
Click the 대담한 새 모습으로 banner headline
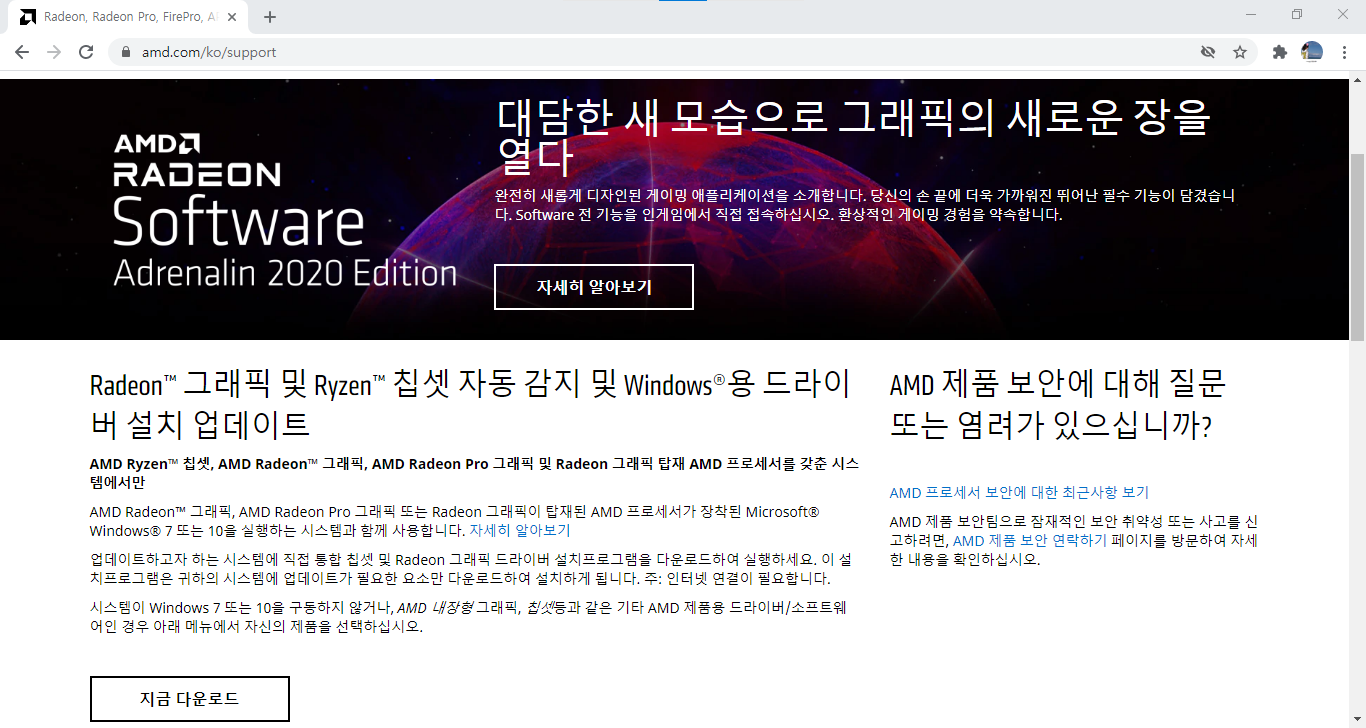pyautogui.click(x=853, y=137)
